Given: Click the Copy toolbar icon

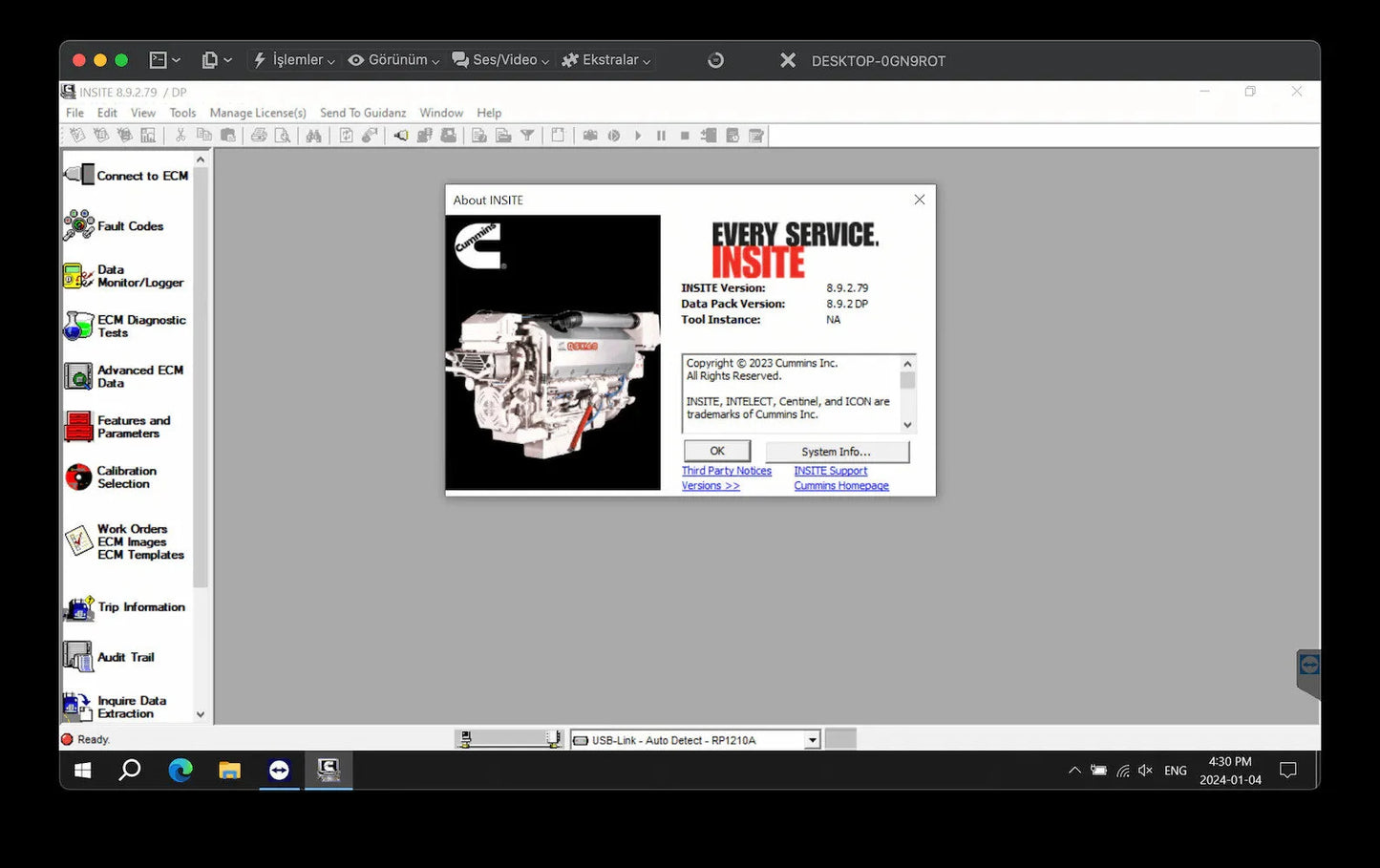Looking at the screenshot, I should pyautogui.click(x=203, y=136).
